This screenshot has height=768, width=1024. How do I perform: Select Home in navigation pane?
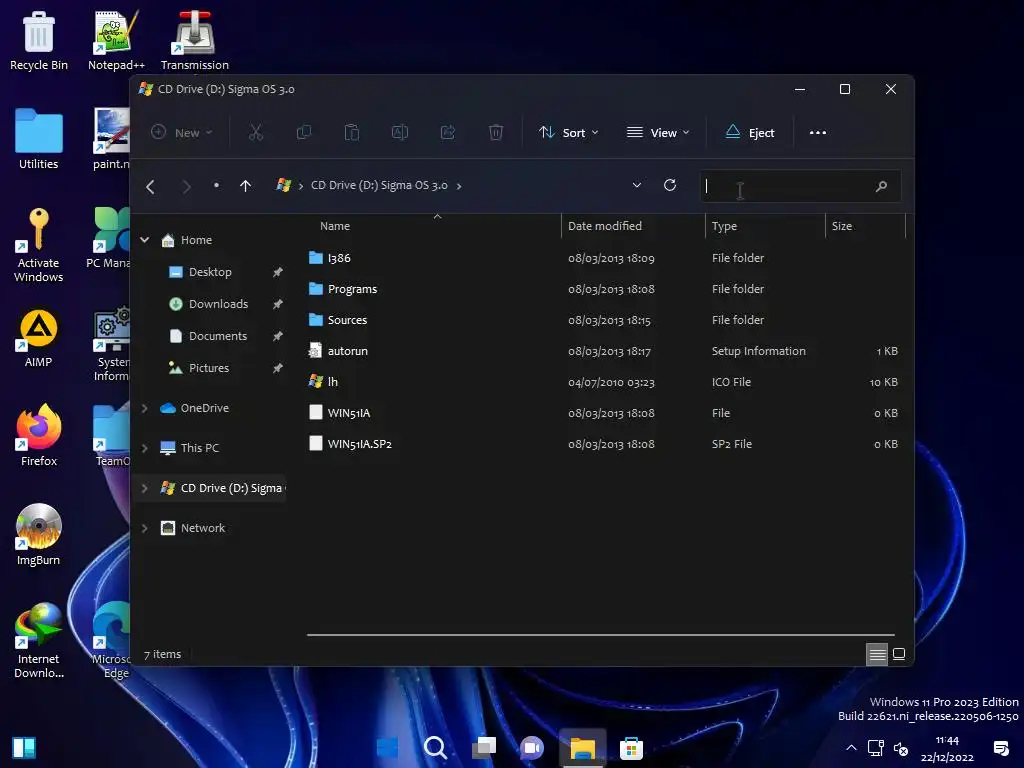coord(196,240)
